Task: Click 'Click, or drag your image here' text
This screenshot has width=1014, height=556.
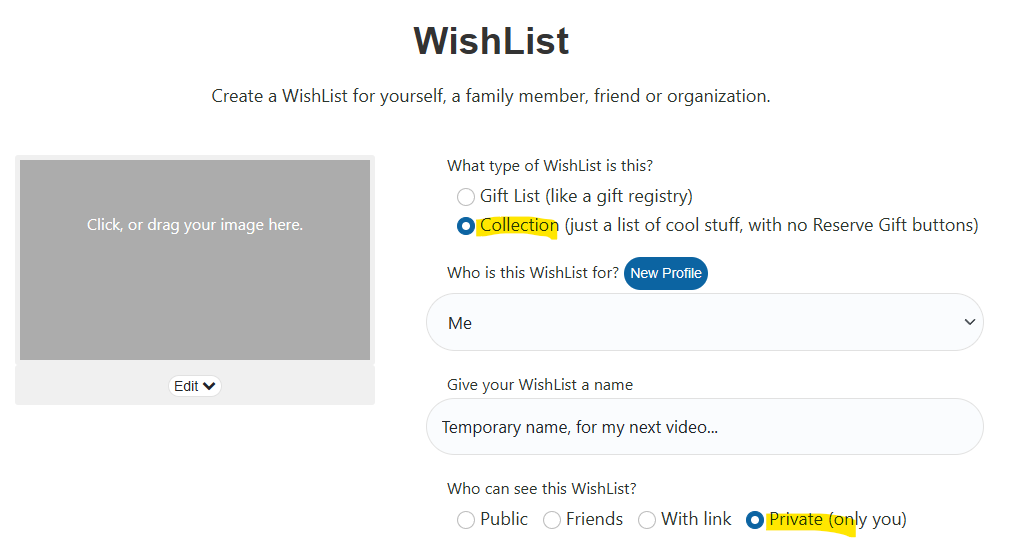Action: (x=195, y=225)
